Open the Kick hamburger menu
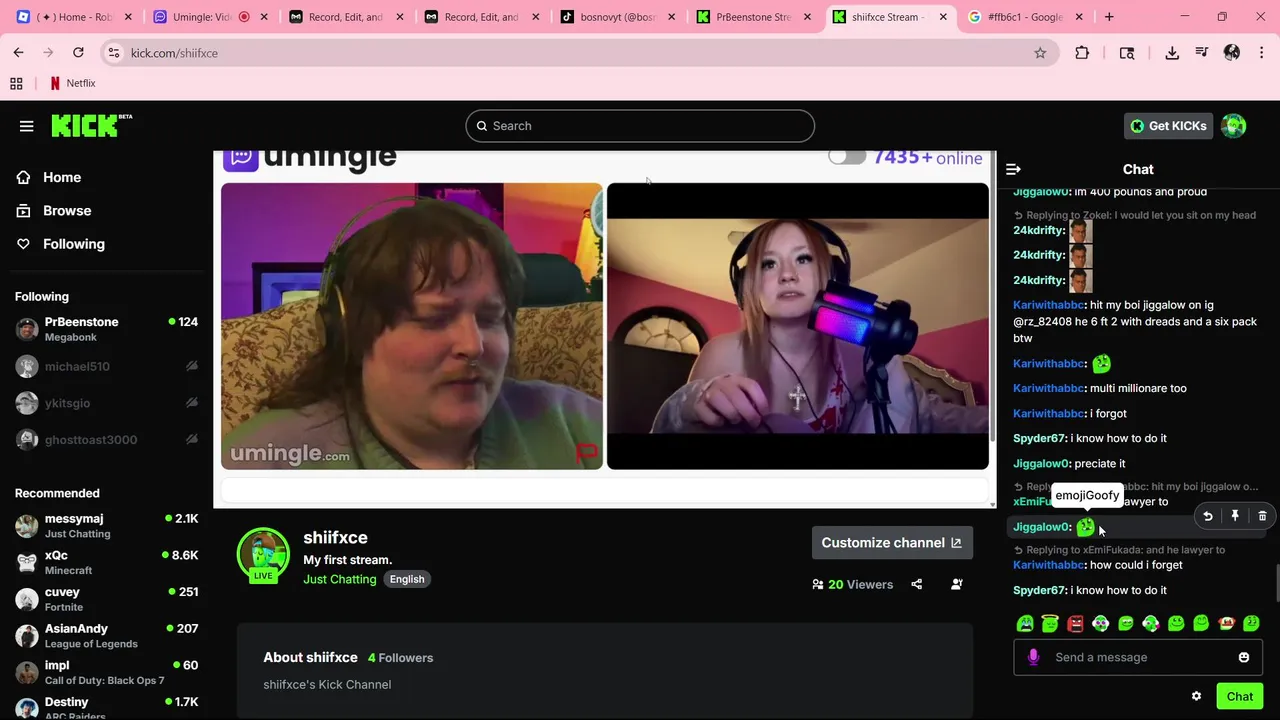The height and width of the screenshot is (720, 1280). click(x=26, y=126)
